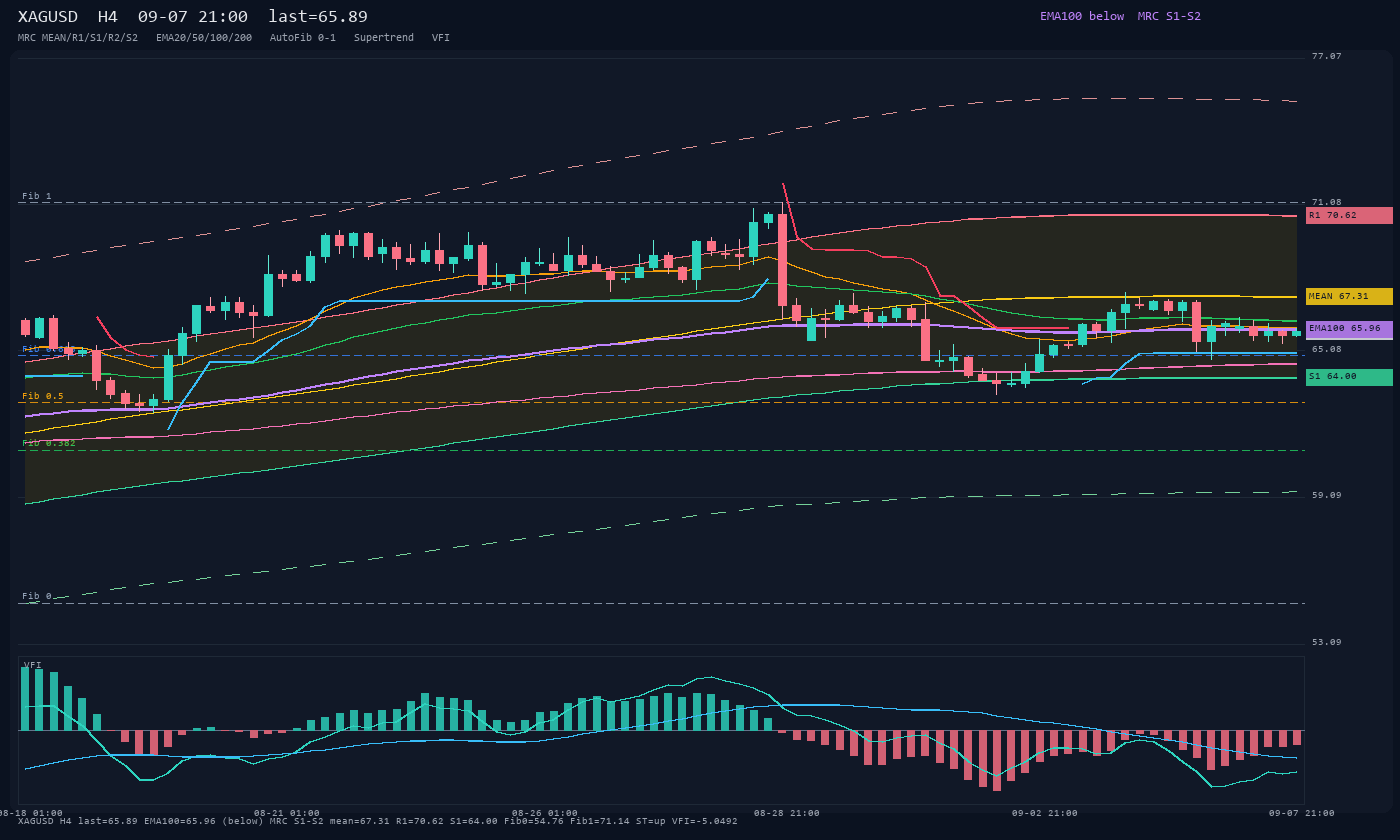Viewport: 1400px width, 840px height.
Task: Click the Fib 1 level label
Action: coord(37,196)
